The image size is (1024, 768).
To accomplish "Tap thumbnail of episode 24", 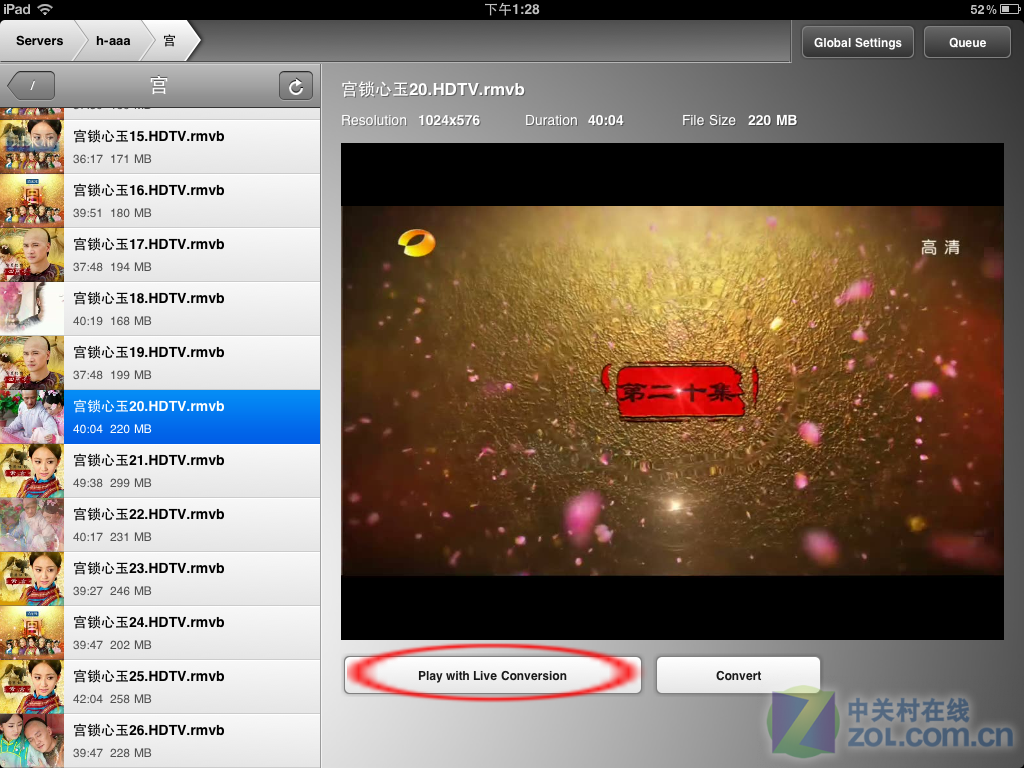I will click(32, 633).
